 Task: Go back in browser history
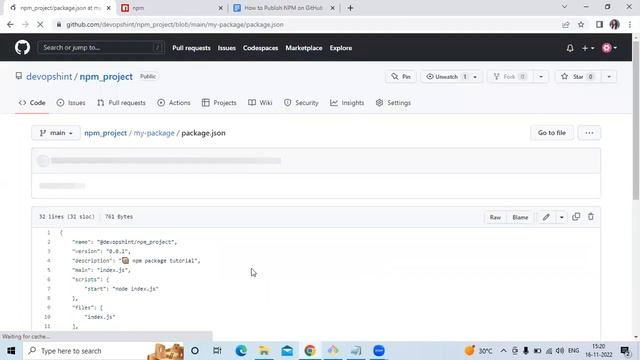(10, 24)
